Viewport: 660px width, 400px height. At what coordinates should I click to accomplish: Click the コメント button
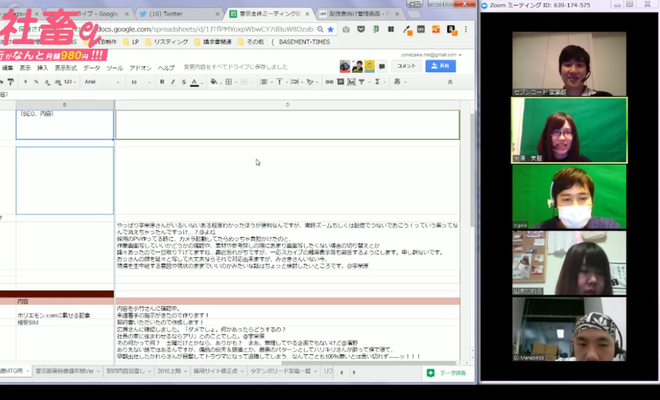tap(406, 65)
